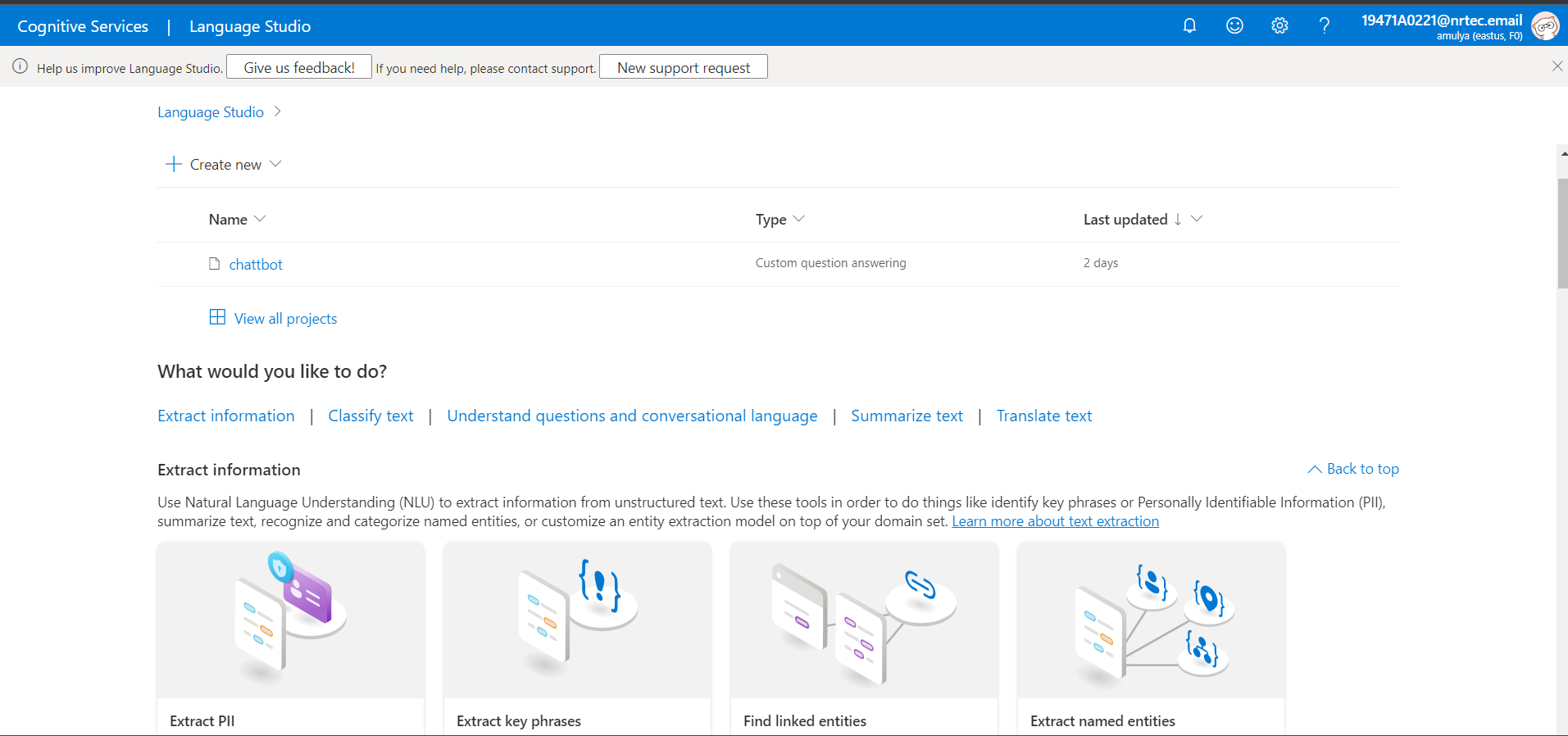Viewport: 1568px width, 736px height.
Task: Open Find linked entities card illustration
Action: 864,620
